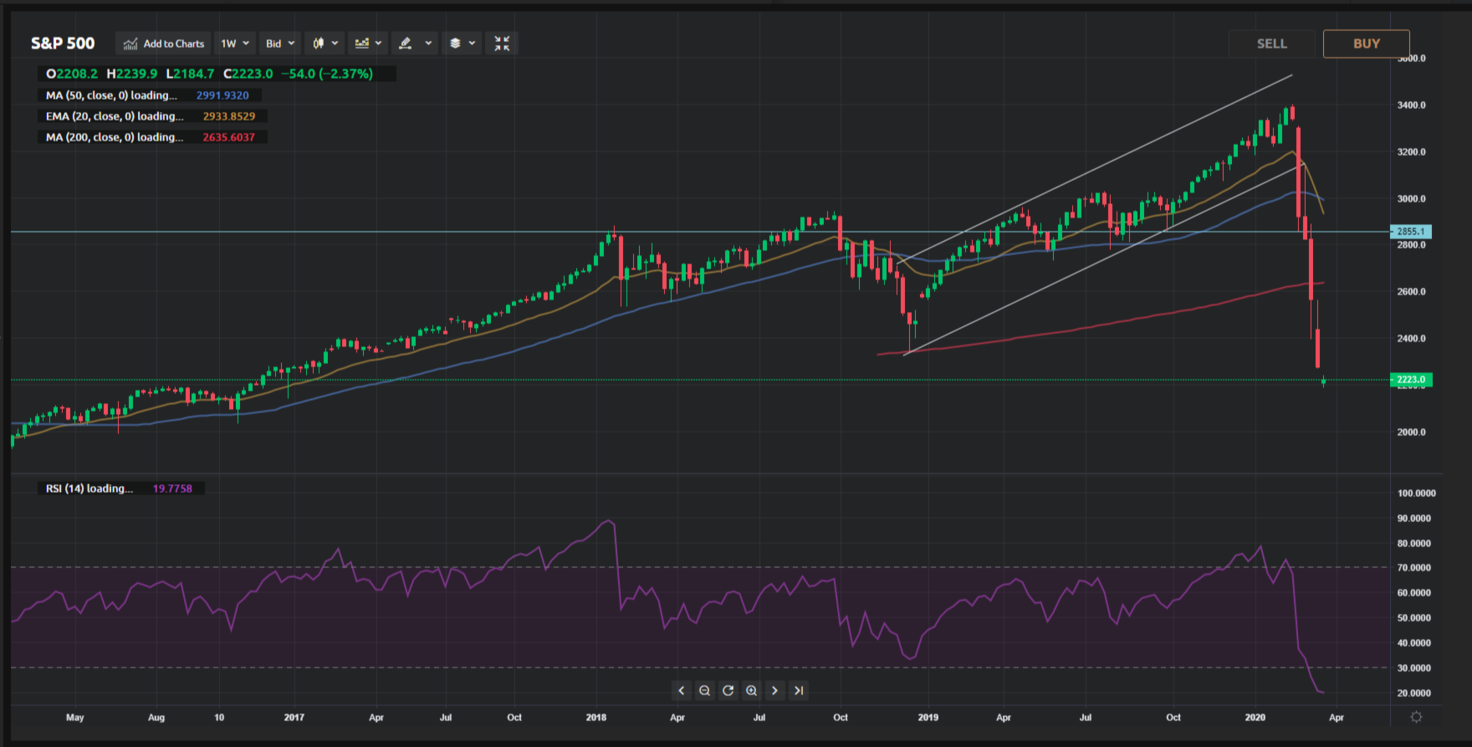Screen dimensions: 1472x747
Task: Click the layers stack icon
Action: tap(455, 43)
